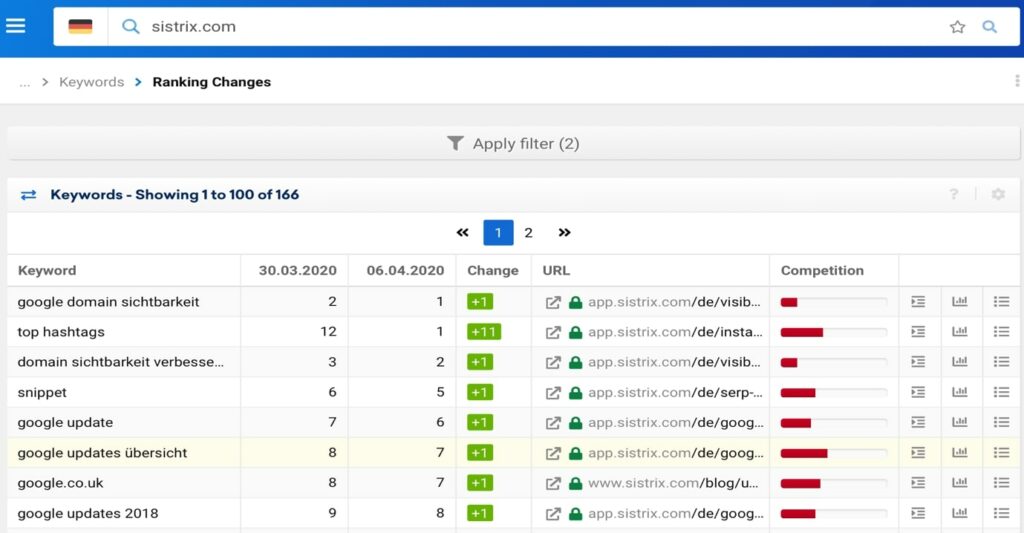Click the +11 change badge
Image resolution: width=1024 pixels, height=533 pixels.
point(484,332)
